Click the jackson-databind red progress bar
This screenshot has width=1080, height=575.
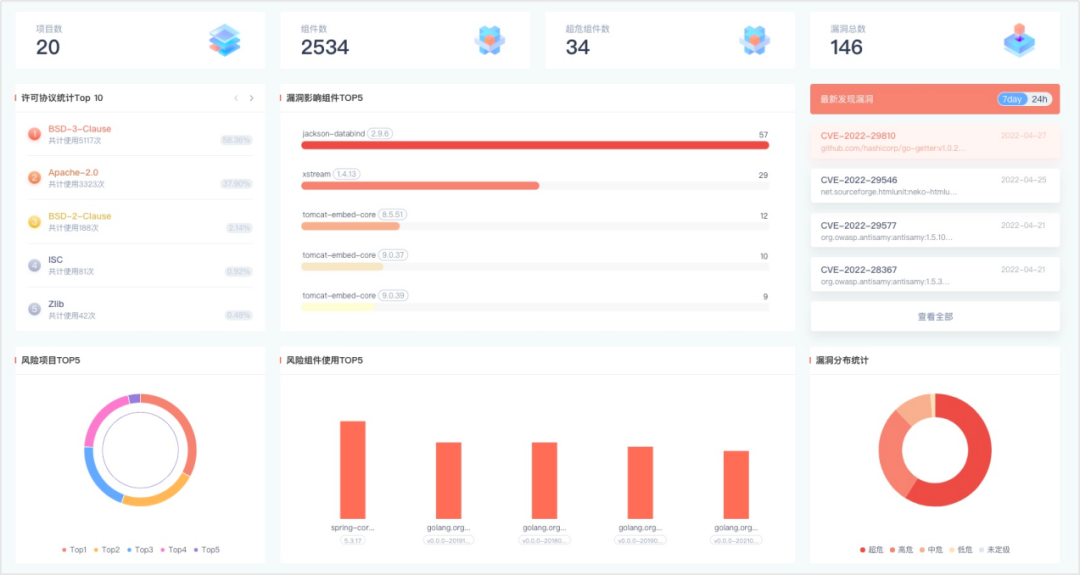pos(535,145)
